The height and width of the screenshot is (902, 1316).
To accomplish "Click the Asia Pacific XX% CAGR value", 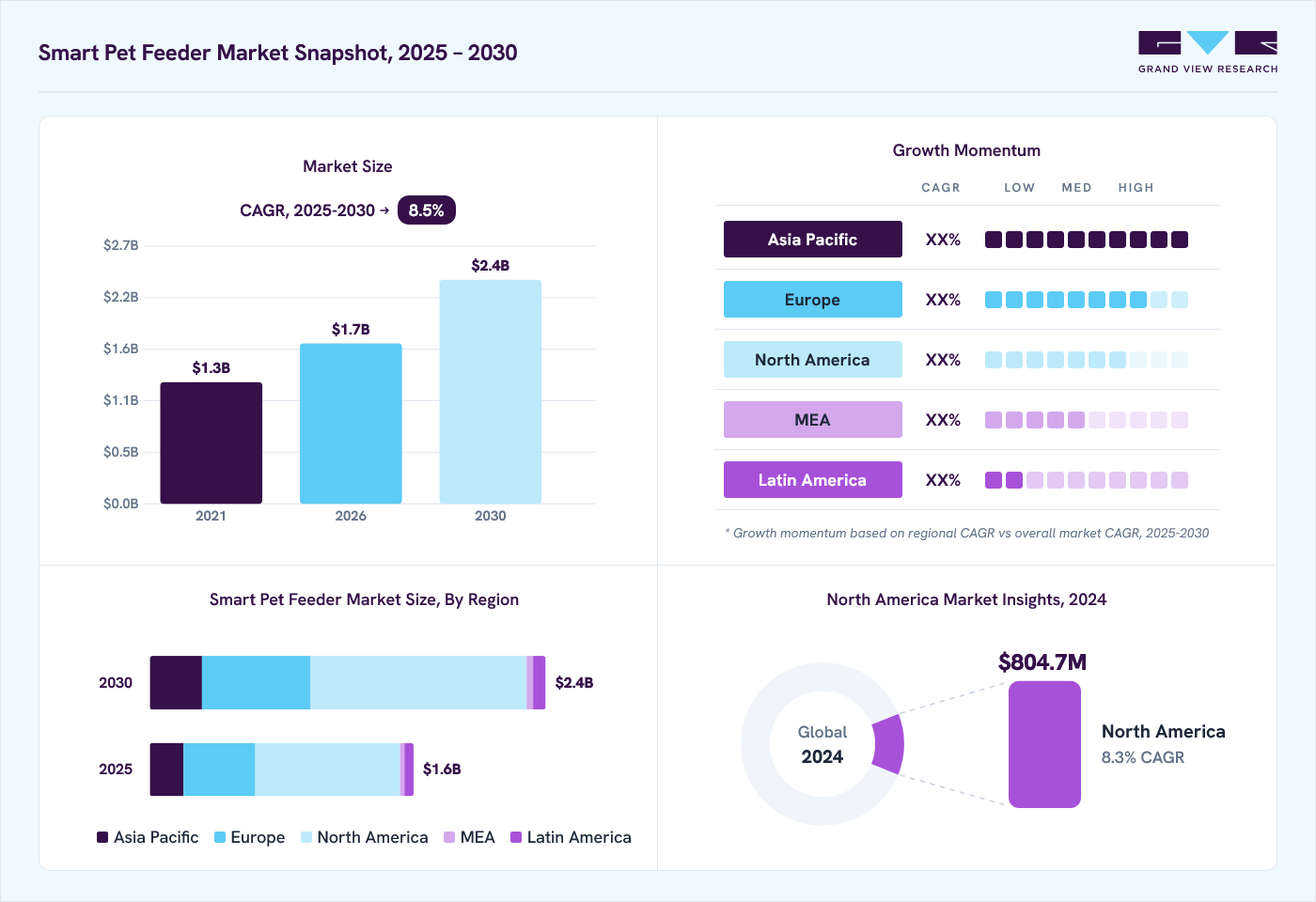I will [x=943, y=240].
